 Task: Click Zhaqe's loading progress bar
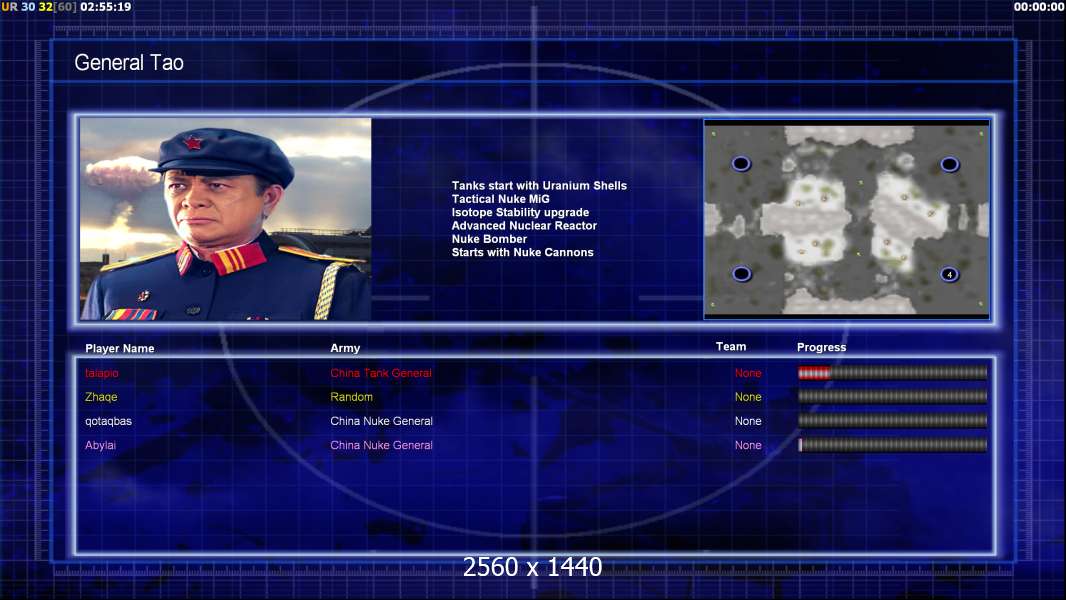(892, 396)
